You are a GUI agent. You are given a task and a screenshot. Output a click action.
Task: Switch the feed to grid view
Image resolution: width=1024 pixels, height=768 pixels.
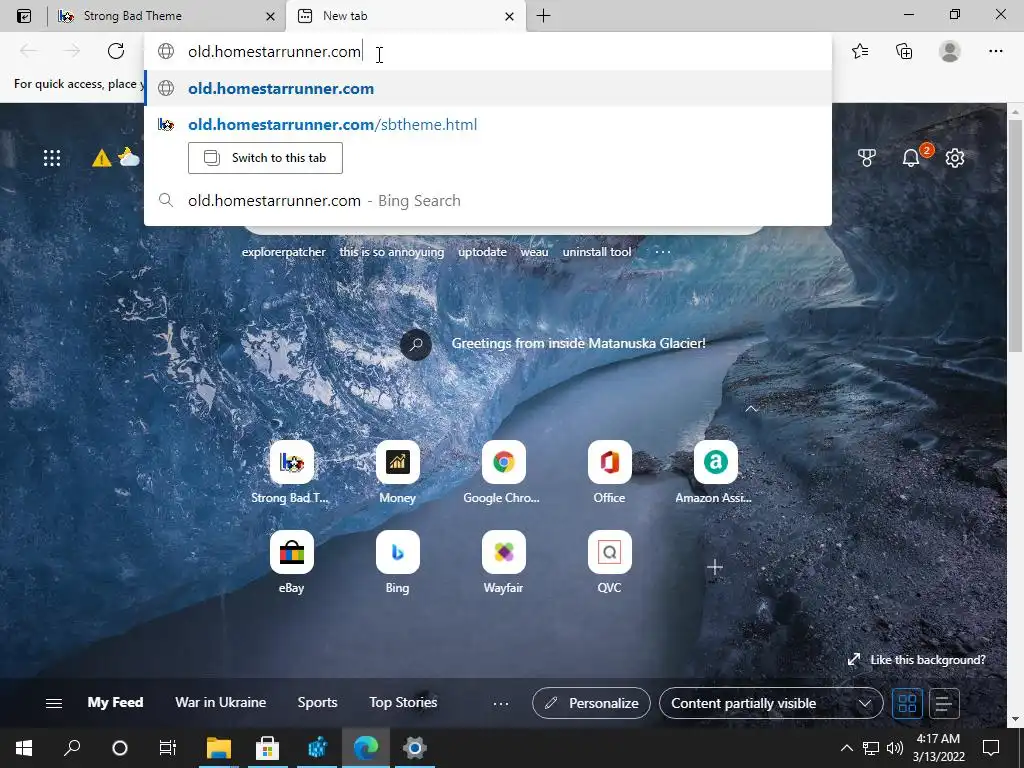pos(908,703)
